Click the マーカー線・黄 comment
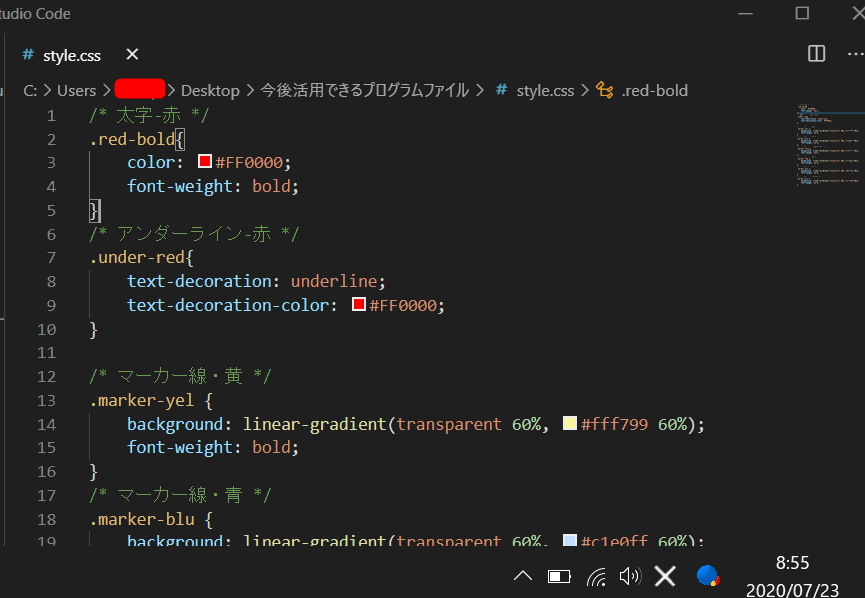Image resolution: width=865 pixels, height=598 pixels. point(180,376)
